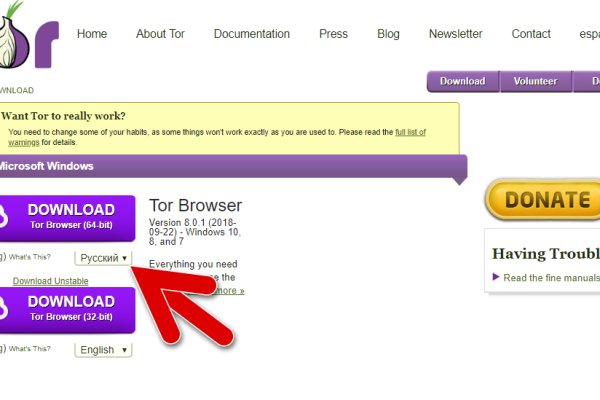Open the Newsletter navigation link
The image size is (600, 400).
[x=455, y=34]
